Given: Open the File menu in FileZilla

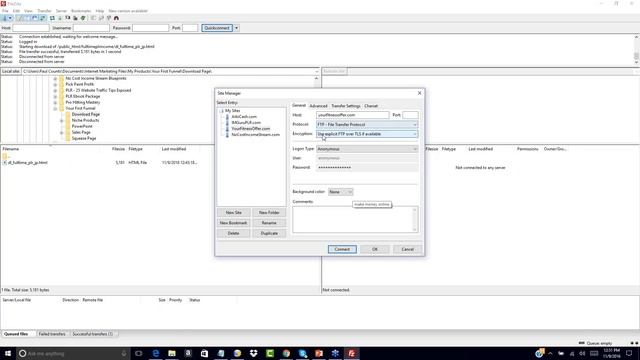Looking at the screenshot, I should click(x=5, y=11).
